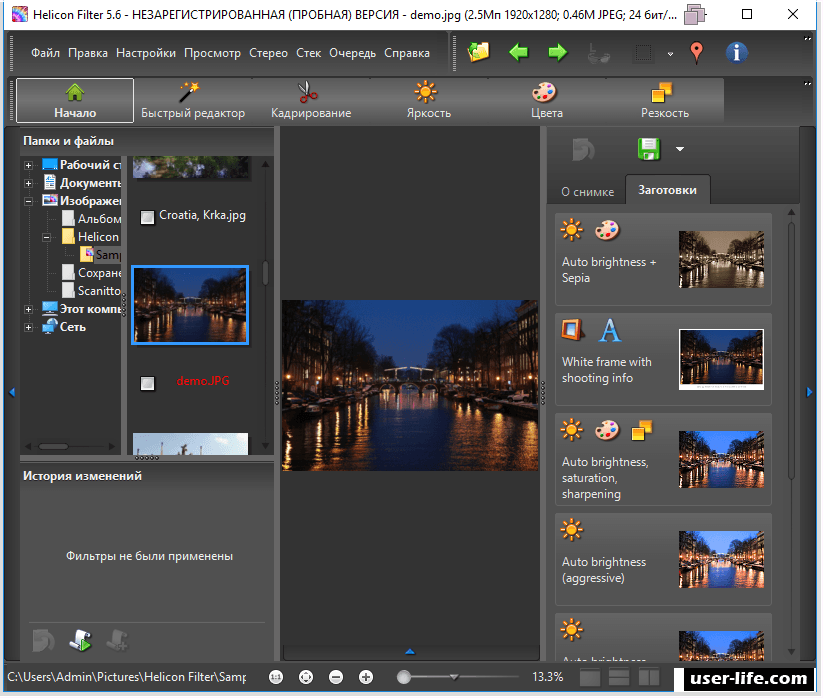This screenshot has height=699, width=823.
Task: Open the Правка menu
Action: click(x=88, y=53)
